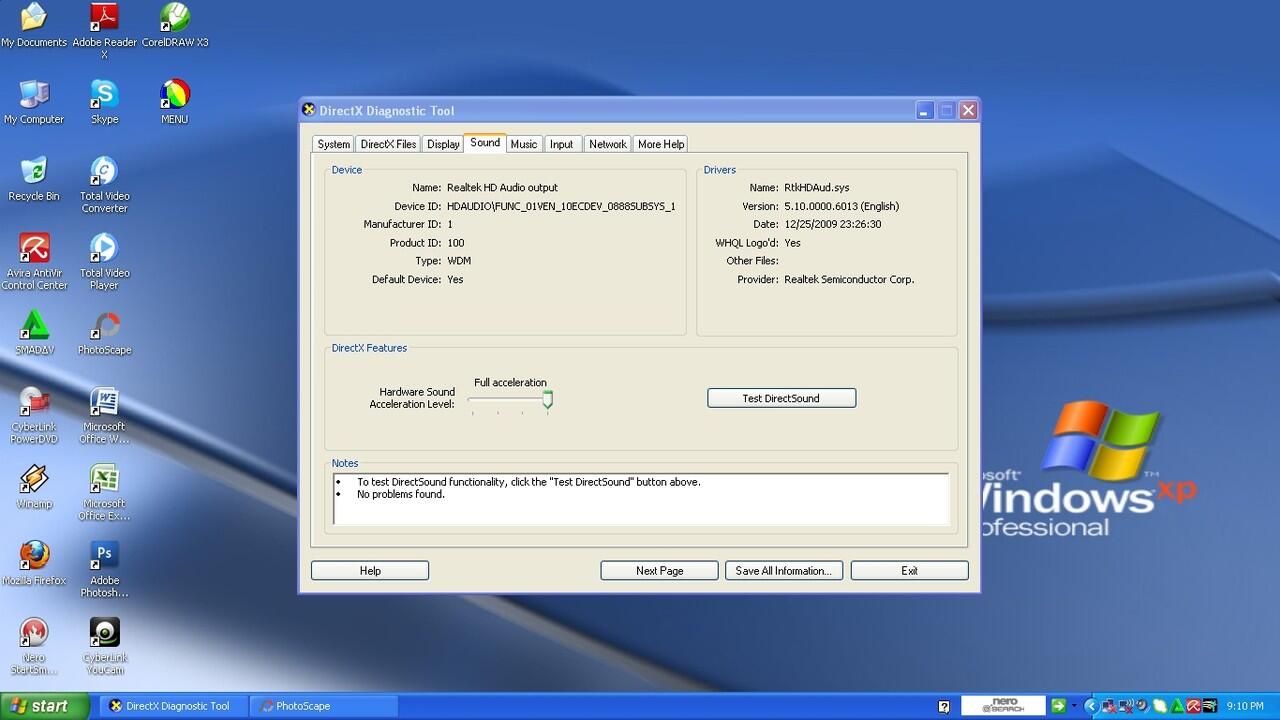The width and height of the screenshot is (1280, 720).
Task: Open Adobe Photoshop desktop shortcut
Action: pyautogui.click(x=104, y=569)
